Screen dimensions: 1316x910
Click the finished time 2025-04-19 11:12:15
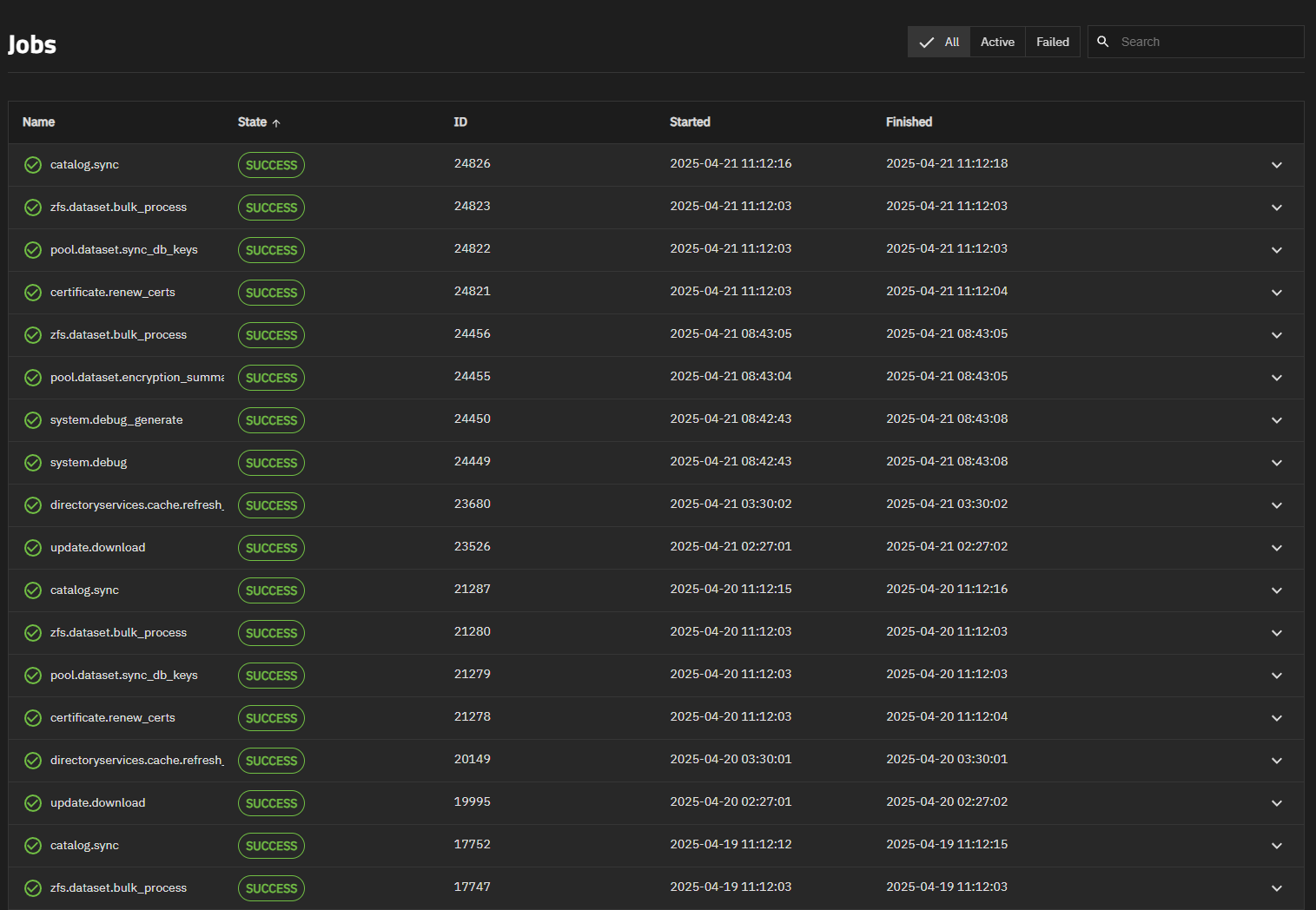(x=947, y=845)
